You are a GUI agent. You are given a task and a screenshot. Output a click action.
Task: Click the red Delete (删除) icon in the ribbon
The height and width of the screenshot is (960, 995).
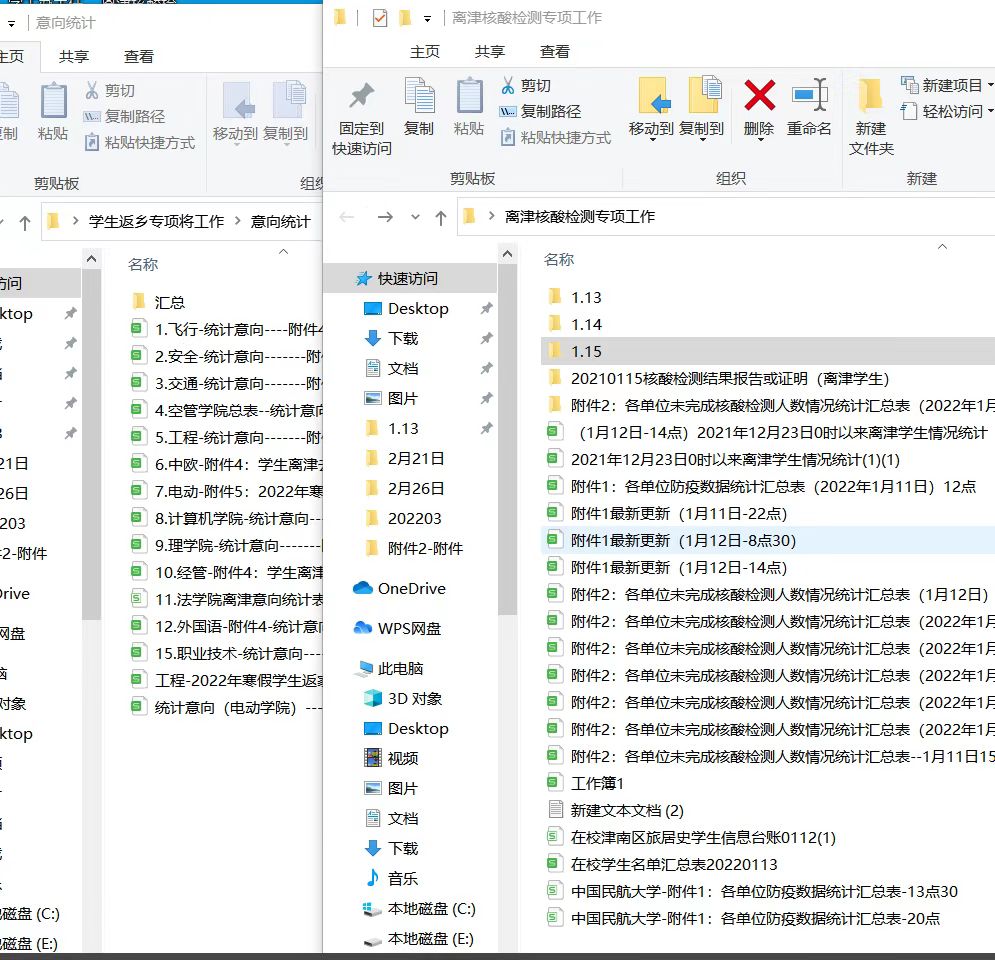pyautogui.click(x=759, y=98)
